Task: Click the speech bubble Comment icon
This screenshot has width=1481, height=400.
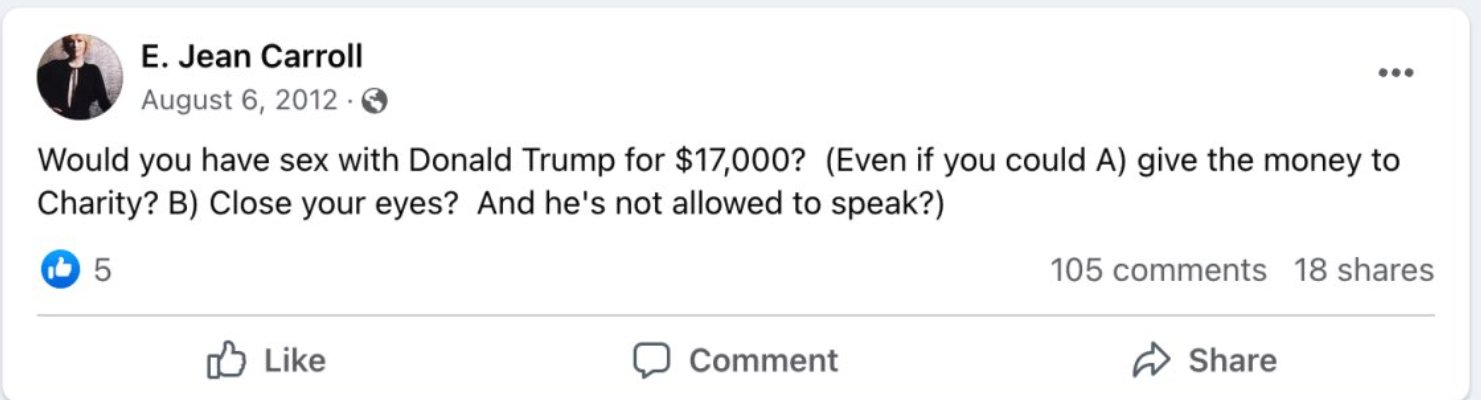Action: 651,360
